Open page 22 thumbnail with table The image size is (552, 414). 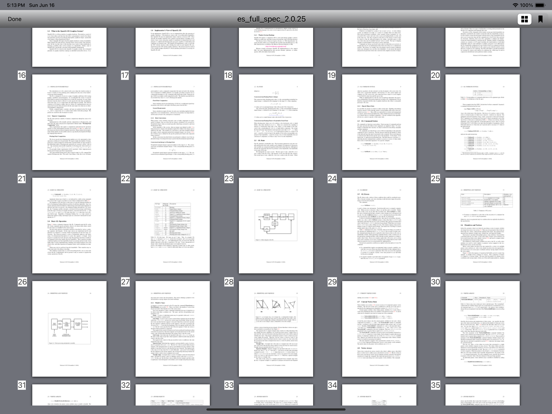point(172,225)
